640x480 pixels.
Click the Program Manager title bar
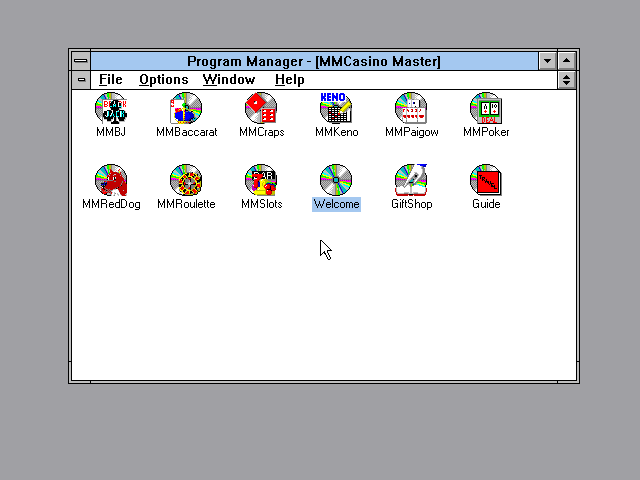coord(313,61)
